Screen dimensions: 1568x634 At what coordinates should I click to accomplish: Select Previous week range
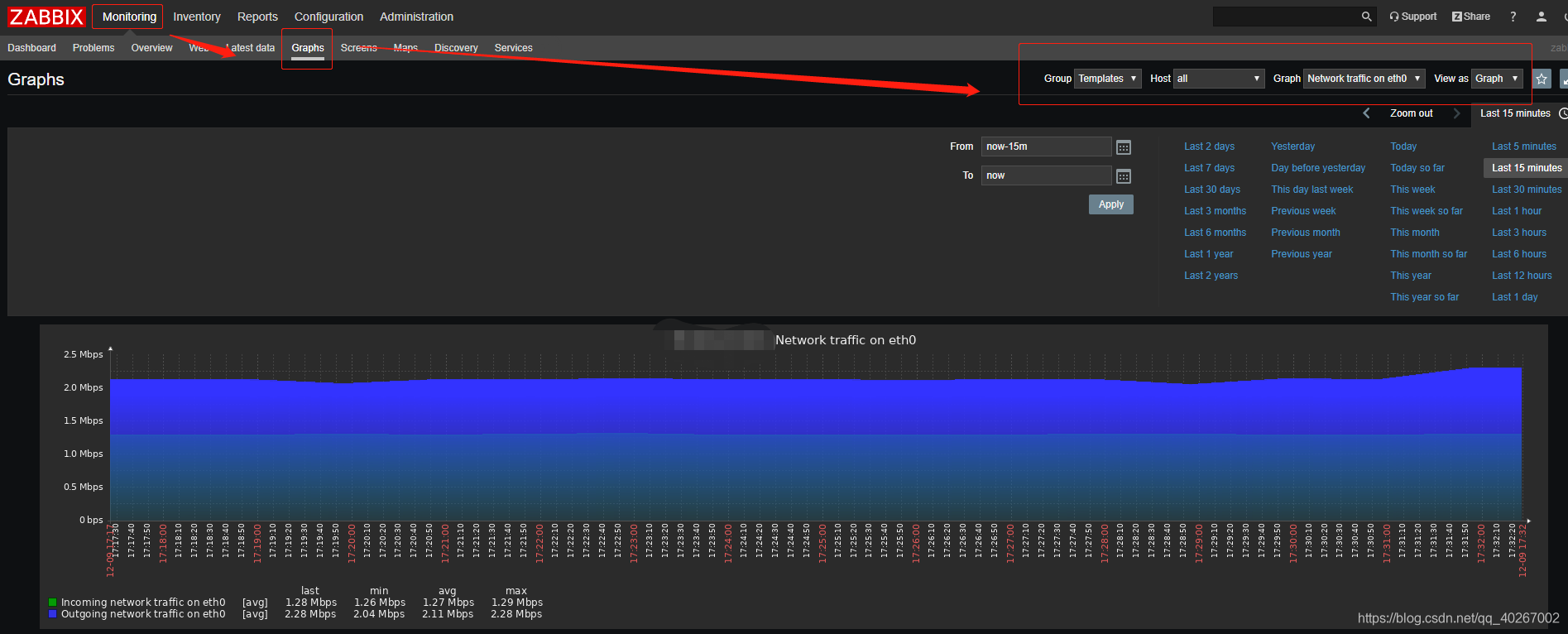pos(1303,211)
